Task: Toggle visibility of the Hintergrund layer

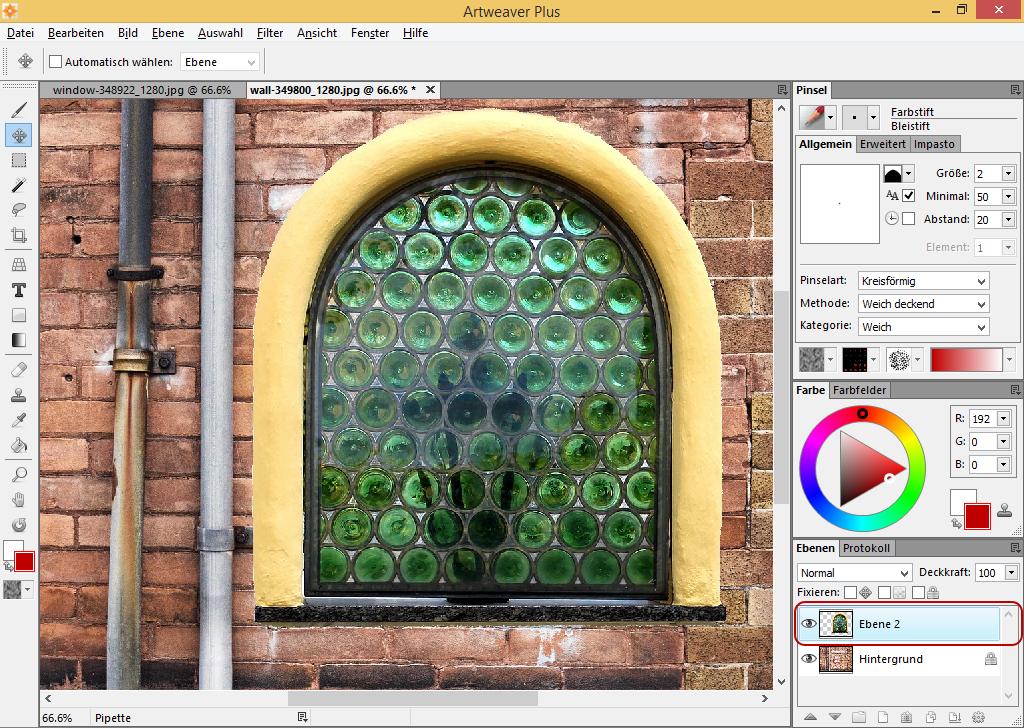Action: point(808,659)
